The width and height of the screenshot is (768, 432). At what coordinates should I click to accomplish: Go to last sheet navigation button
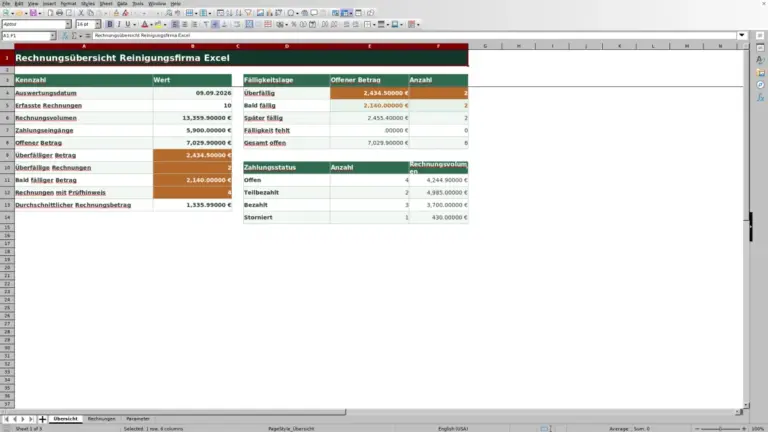(31, 419)
